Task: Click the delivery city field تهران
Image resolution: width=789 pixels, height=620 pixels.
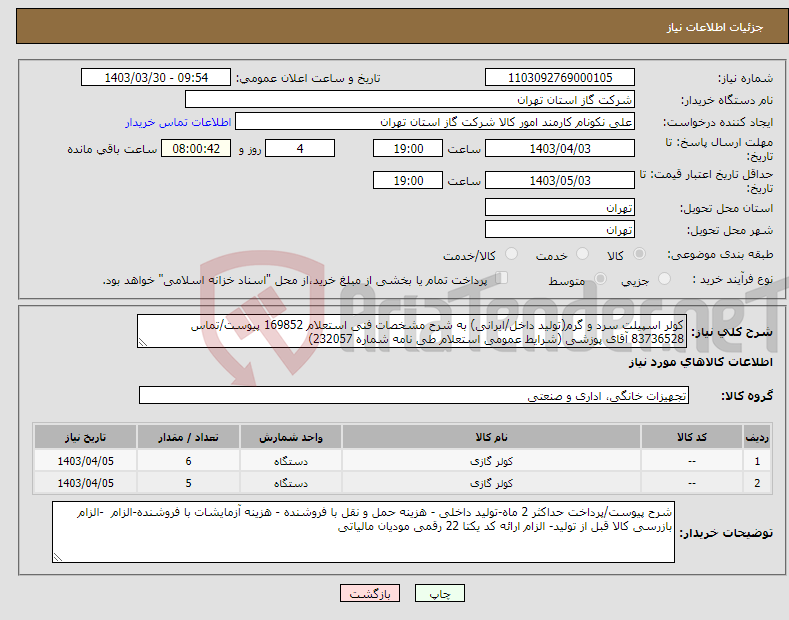Action: point(560,229)
